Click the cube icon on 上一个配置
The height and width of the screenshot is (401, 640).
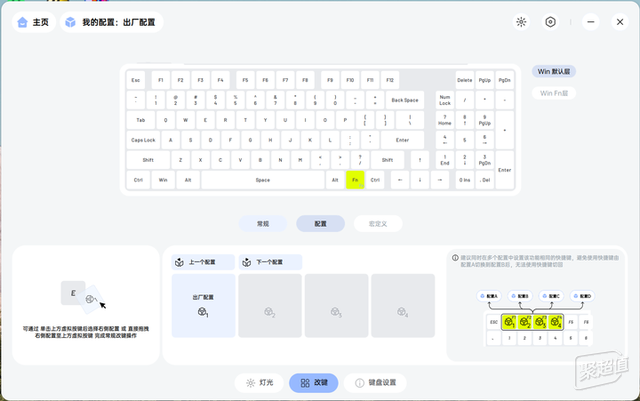coord(179,262)
